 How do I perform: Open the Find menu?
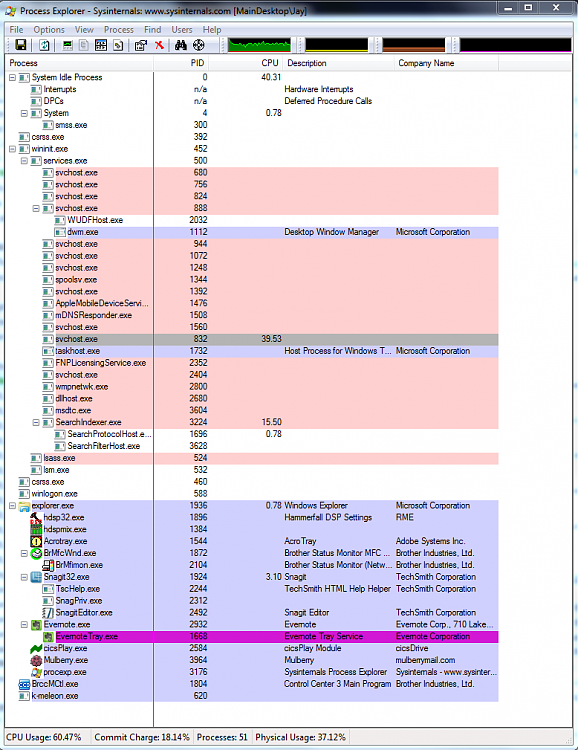(x=153, y=30)
